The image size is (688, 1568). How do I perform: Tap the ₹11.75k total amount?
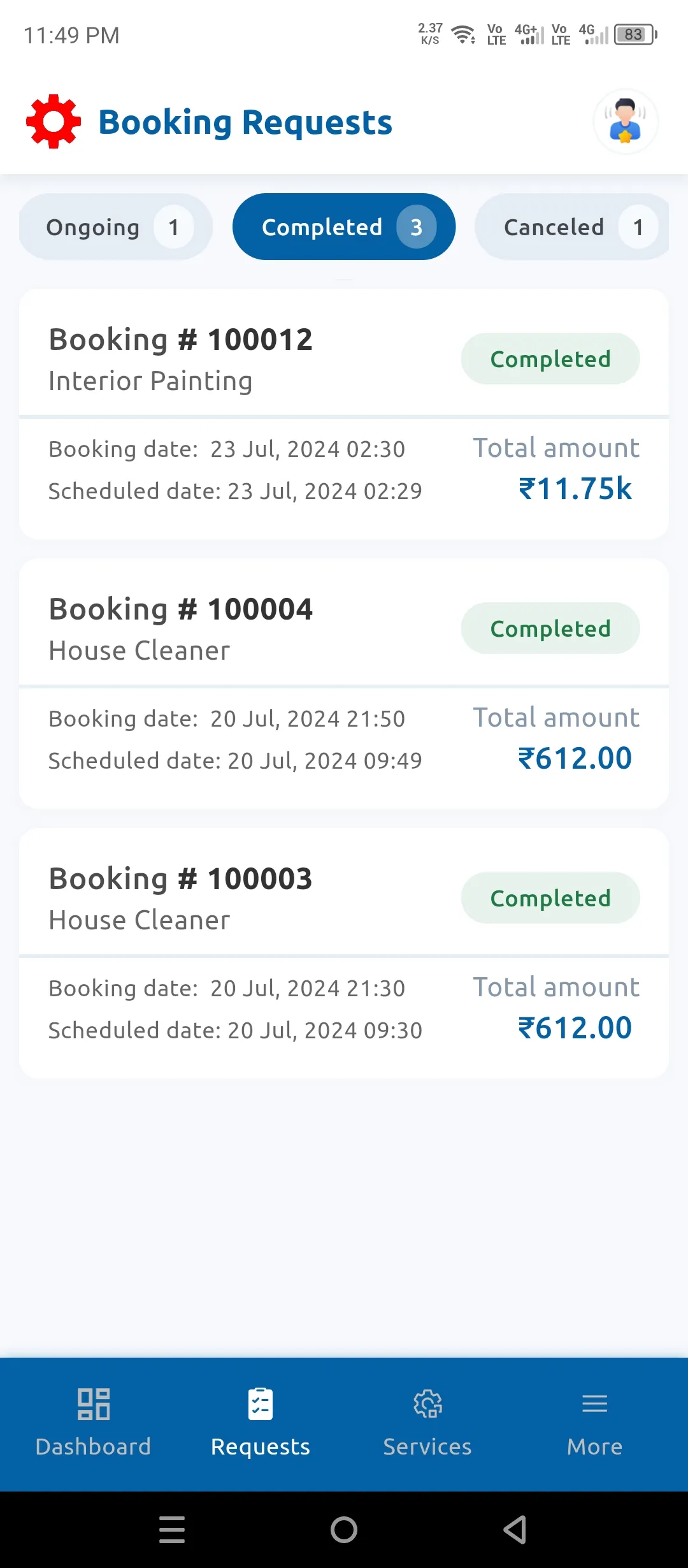[x=575, y=489]
